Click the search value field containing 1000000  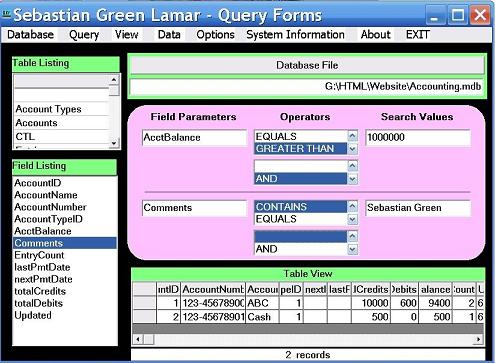(418, 137)
